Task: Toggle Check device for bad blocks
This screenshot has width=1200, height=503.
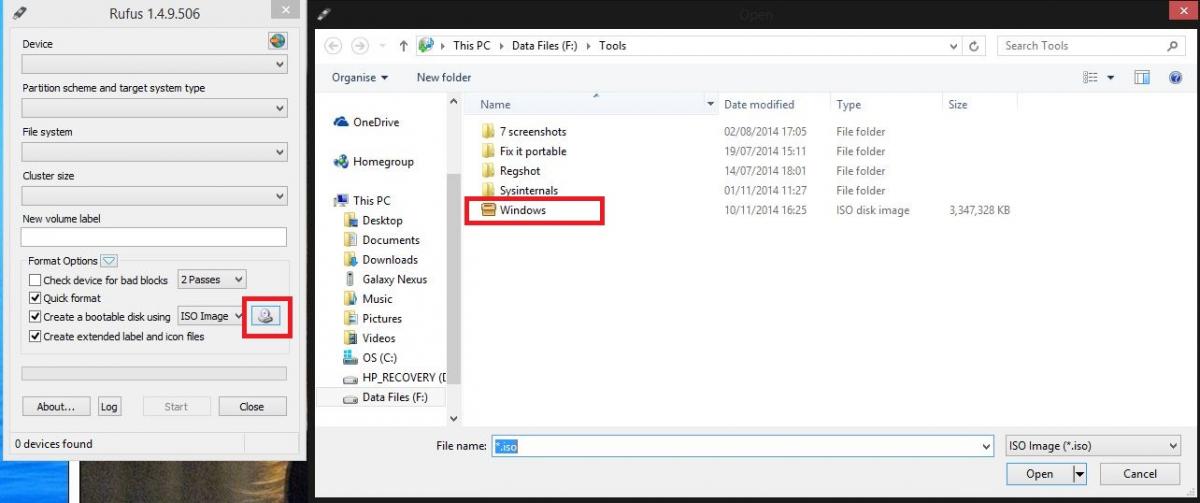Action: [35, 280]
